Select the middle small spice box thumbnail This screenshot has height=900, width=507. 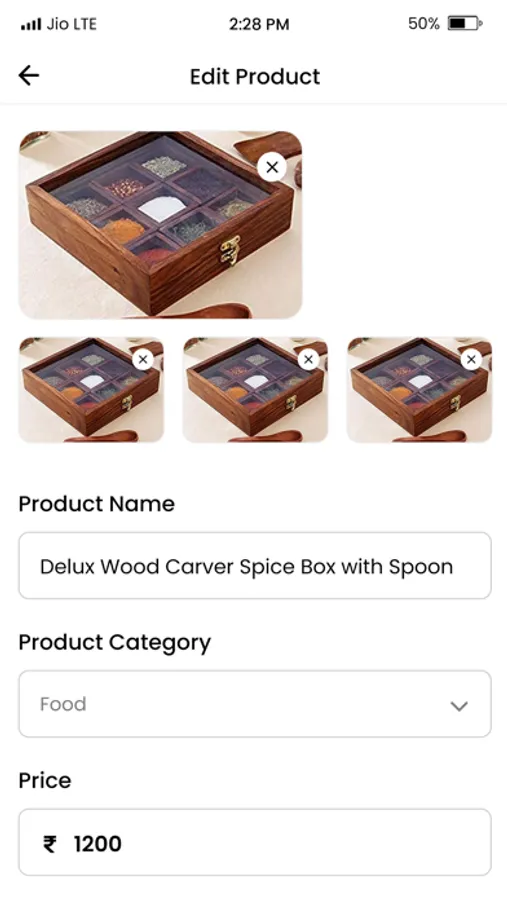(x=256, y=390)
